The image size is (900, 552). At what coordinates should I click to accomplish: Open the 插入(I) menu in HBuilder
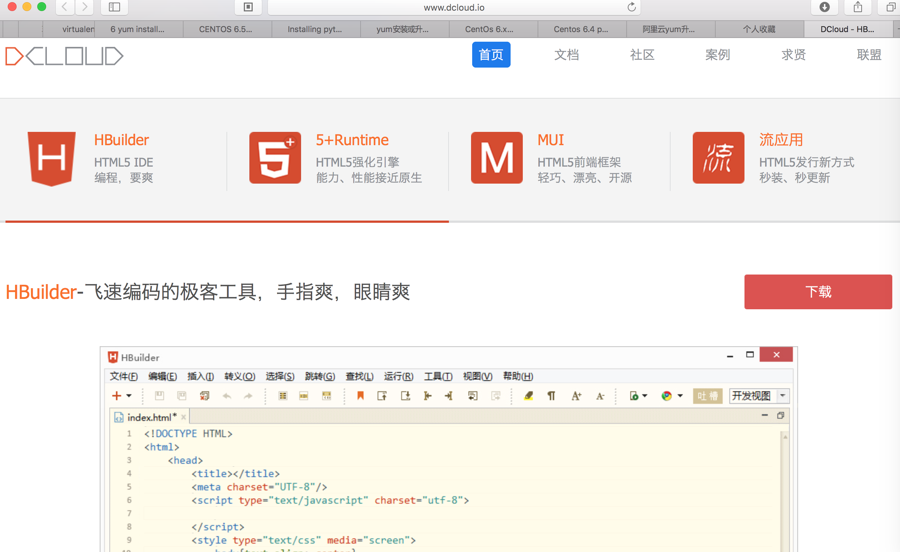pos(200,376)
